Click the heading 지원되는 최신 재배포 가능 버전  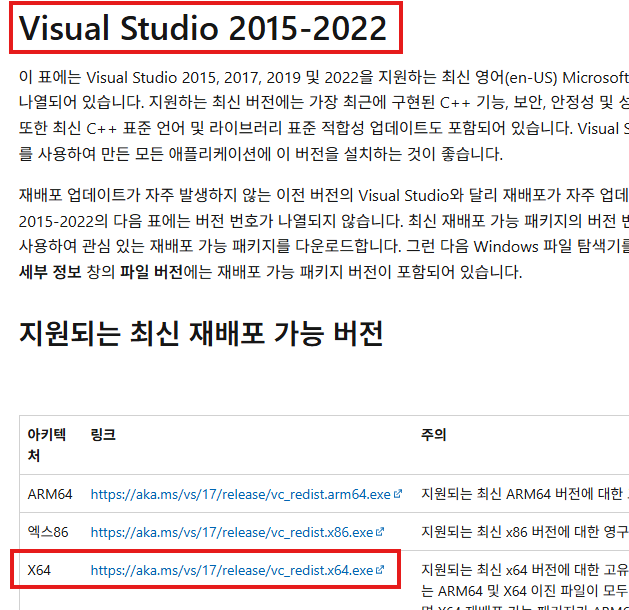click(201, 334)
